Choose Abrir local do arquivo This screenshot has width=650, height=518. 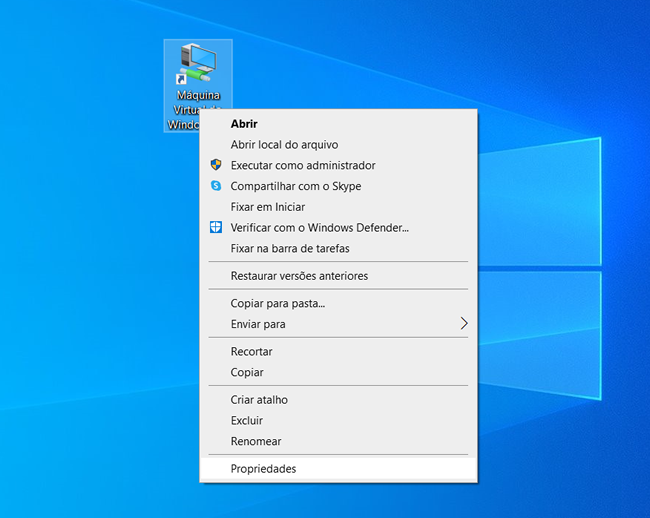[x=284, y=145]
